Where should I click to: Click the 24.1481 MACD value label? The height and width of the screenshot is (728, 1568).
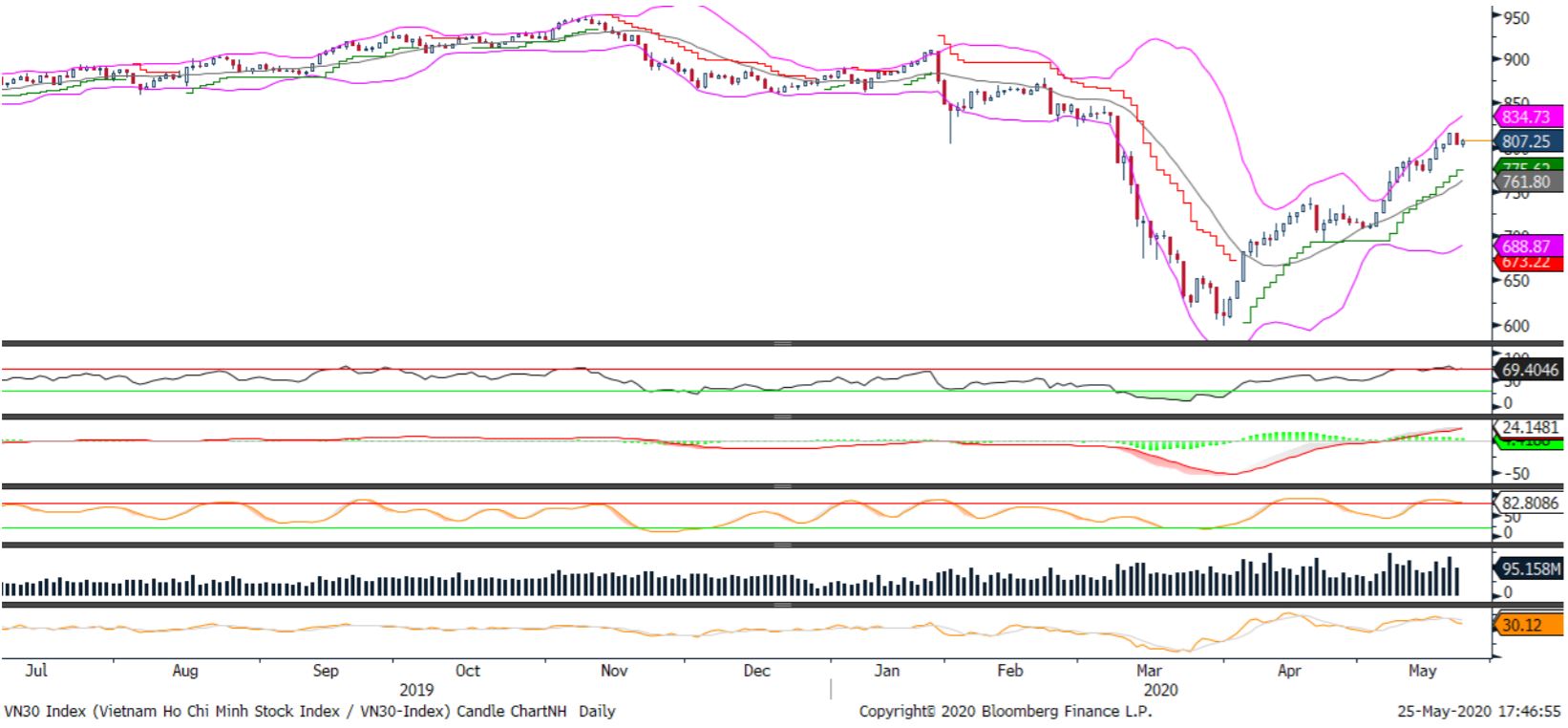point(1530,427)
